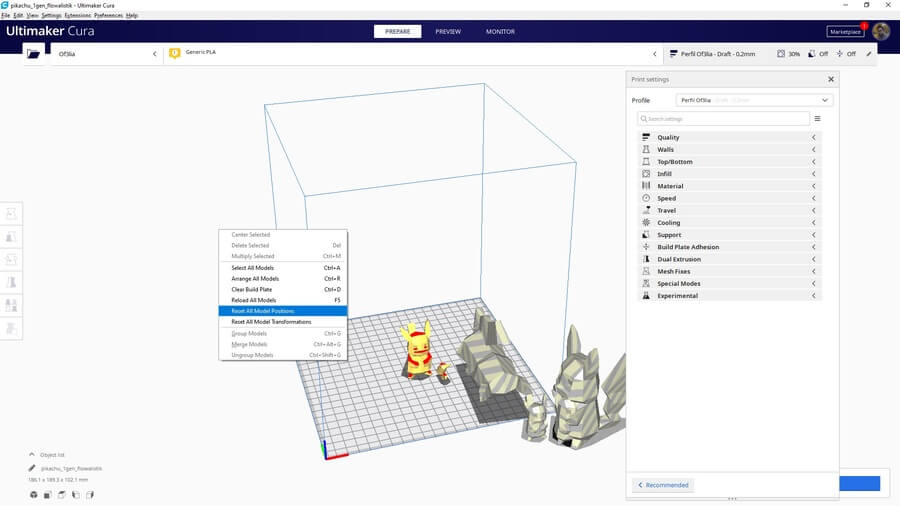900x506 pixels.
Task: Expand the Dual Extrusion category
Action: tap(730, 259)
